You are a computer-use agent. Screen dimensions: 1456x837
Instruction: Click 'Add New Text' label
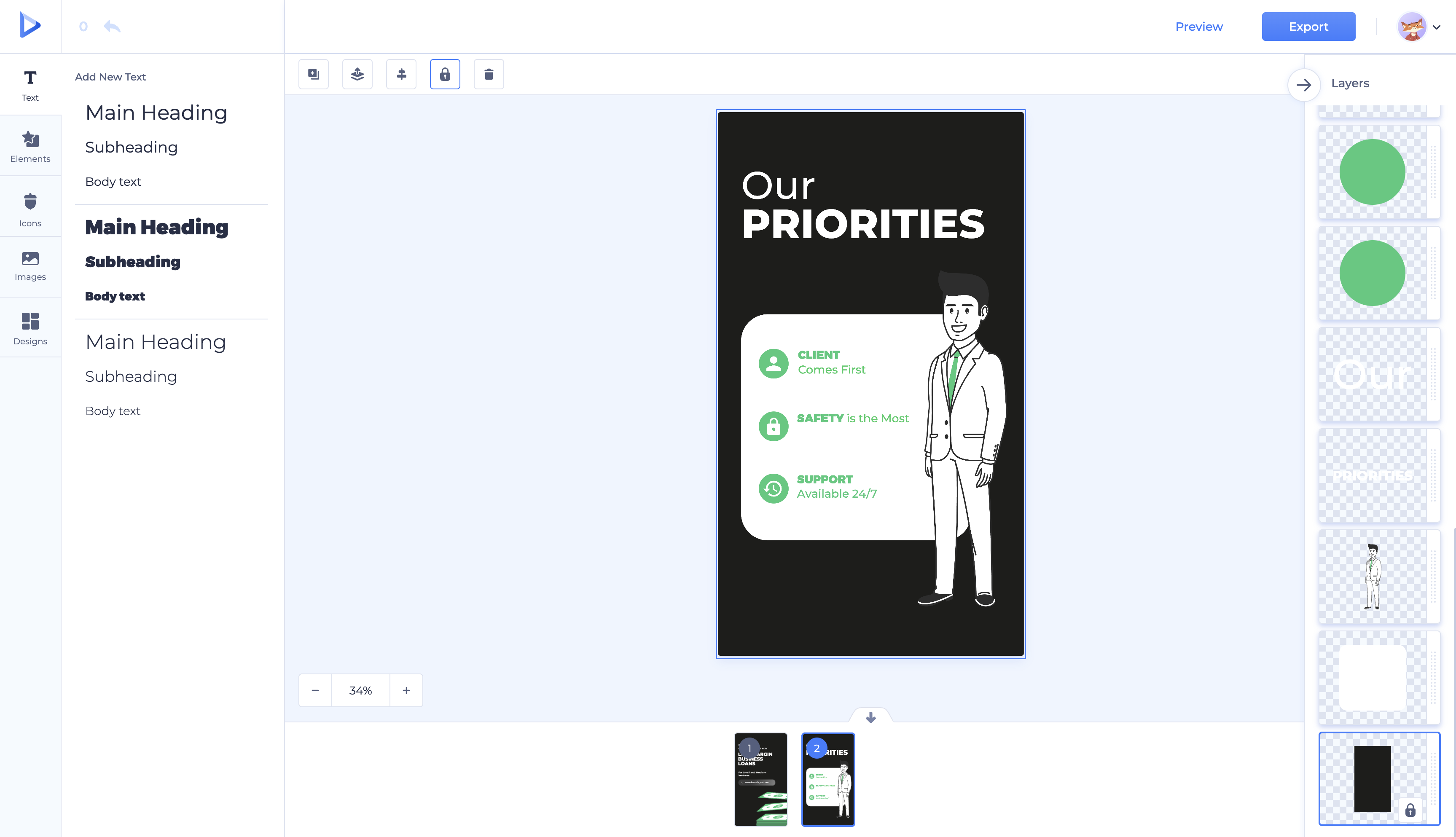tap(110, 77)
